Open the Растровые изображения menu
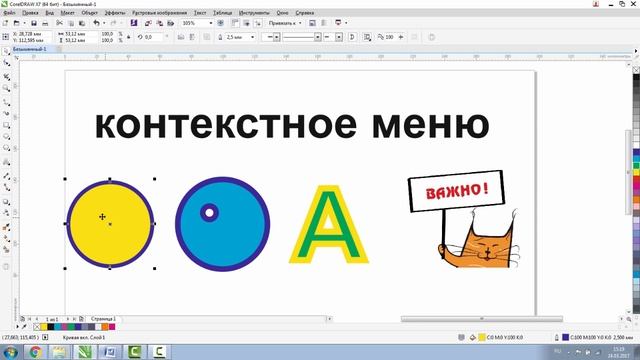640x360 pixels. [159, 13]
